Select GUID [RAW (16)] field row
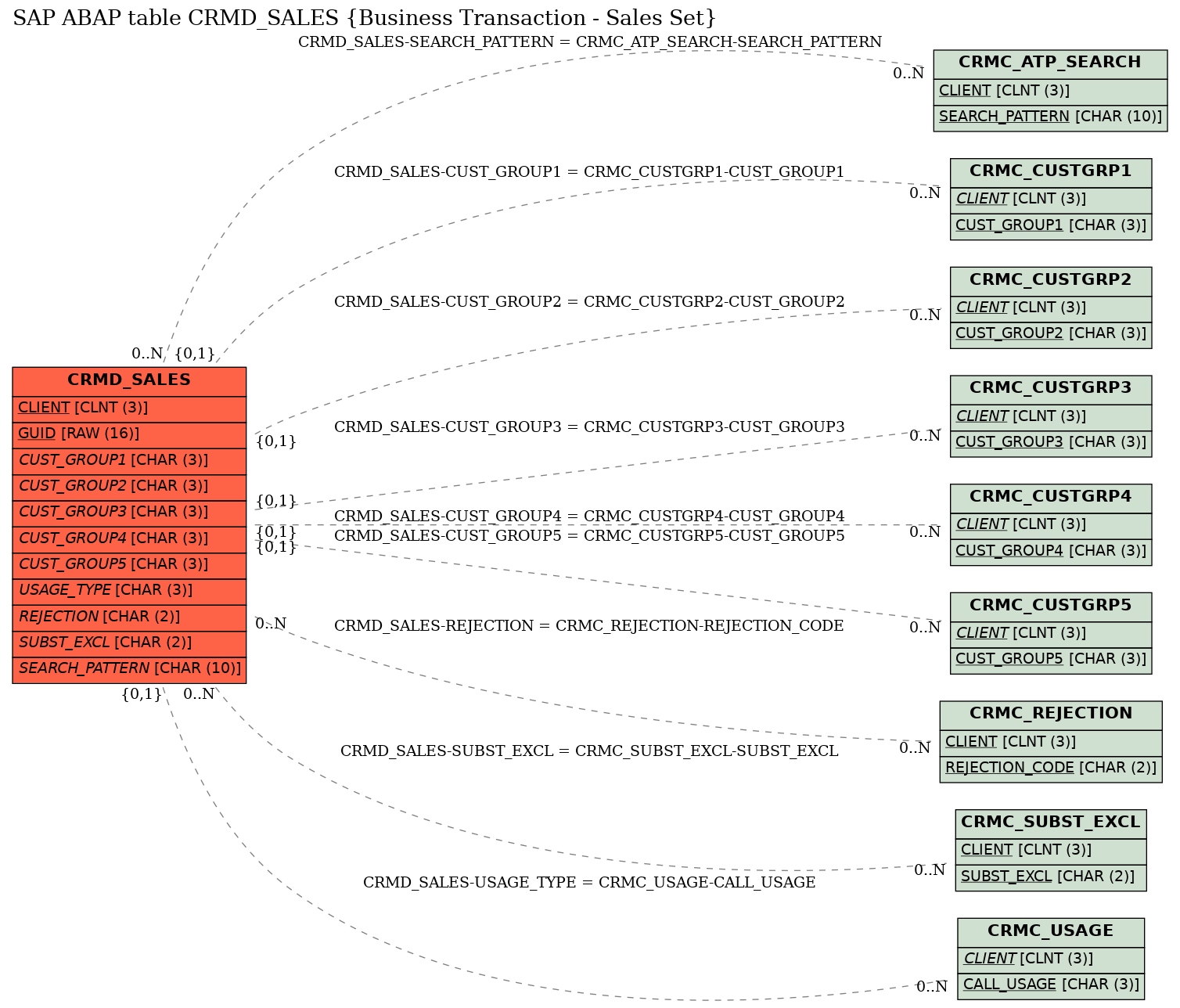 point(129,434)
